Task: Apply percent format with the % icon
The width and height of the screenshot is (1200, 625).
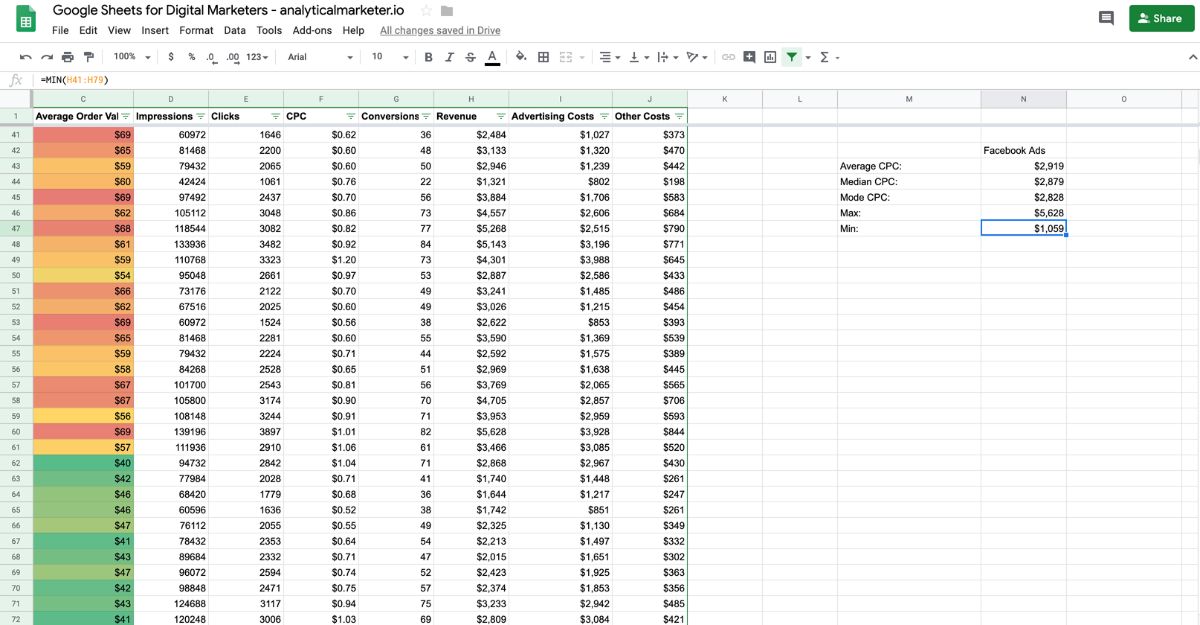Action: [x=192, y=57]
